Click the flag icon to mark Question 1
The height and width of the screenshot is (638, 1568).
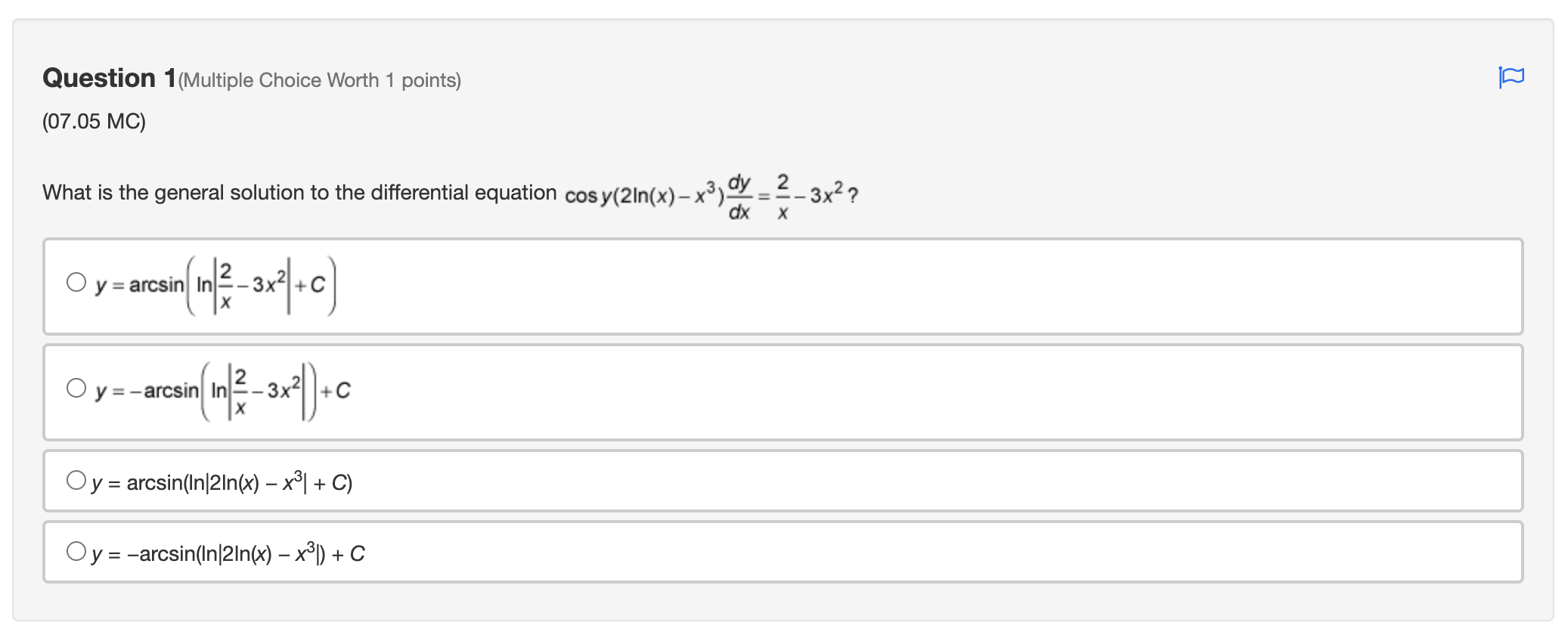click(x=1512, y=78)
